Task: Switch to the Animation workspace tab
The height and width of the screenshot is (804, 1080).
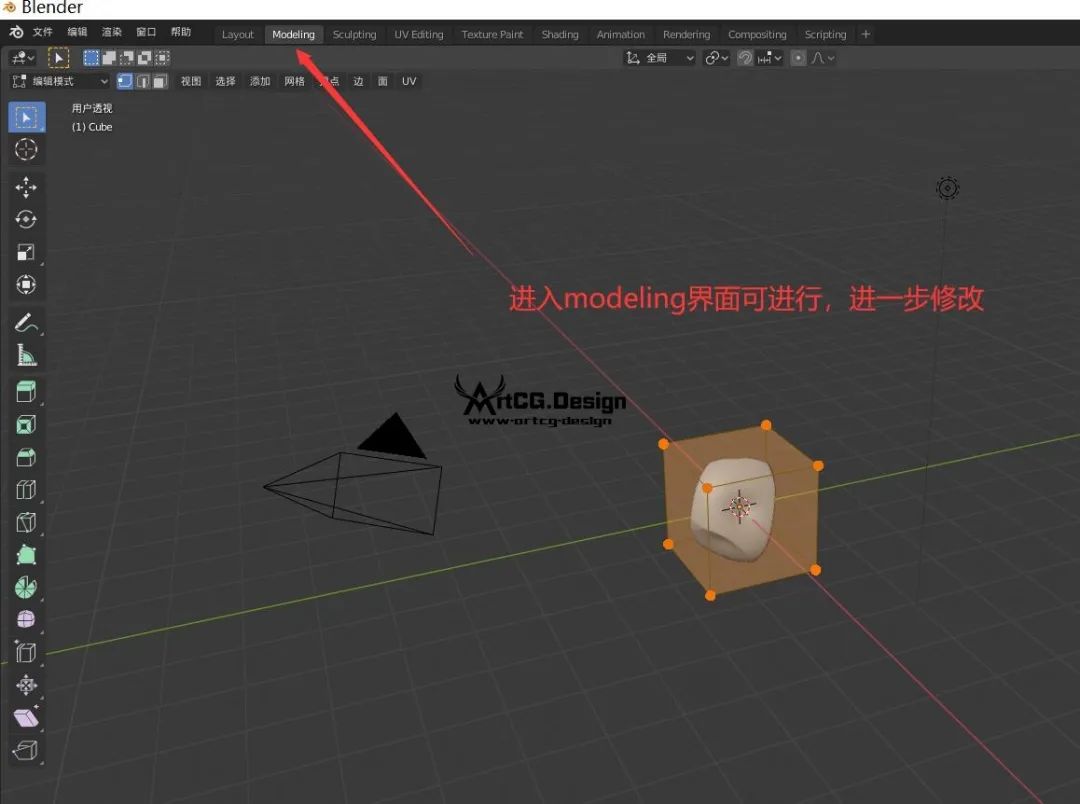Action: pyautogui.click(x=621, y=34)
